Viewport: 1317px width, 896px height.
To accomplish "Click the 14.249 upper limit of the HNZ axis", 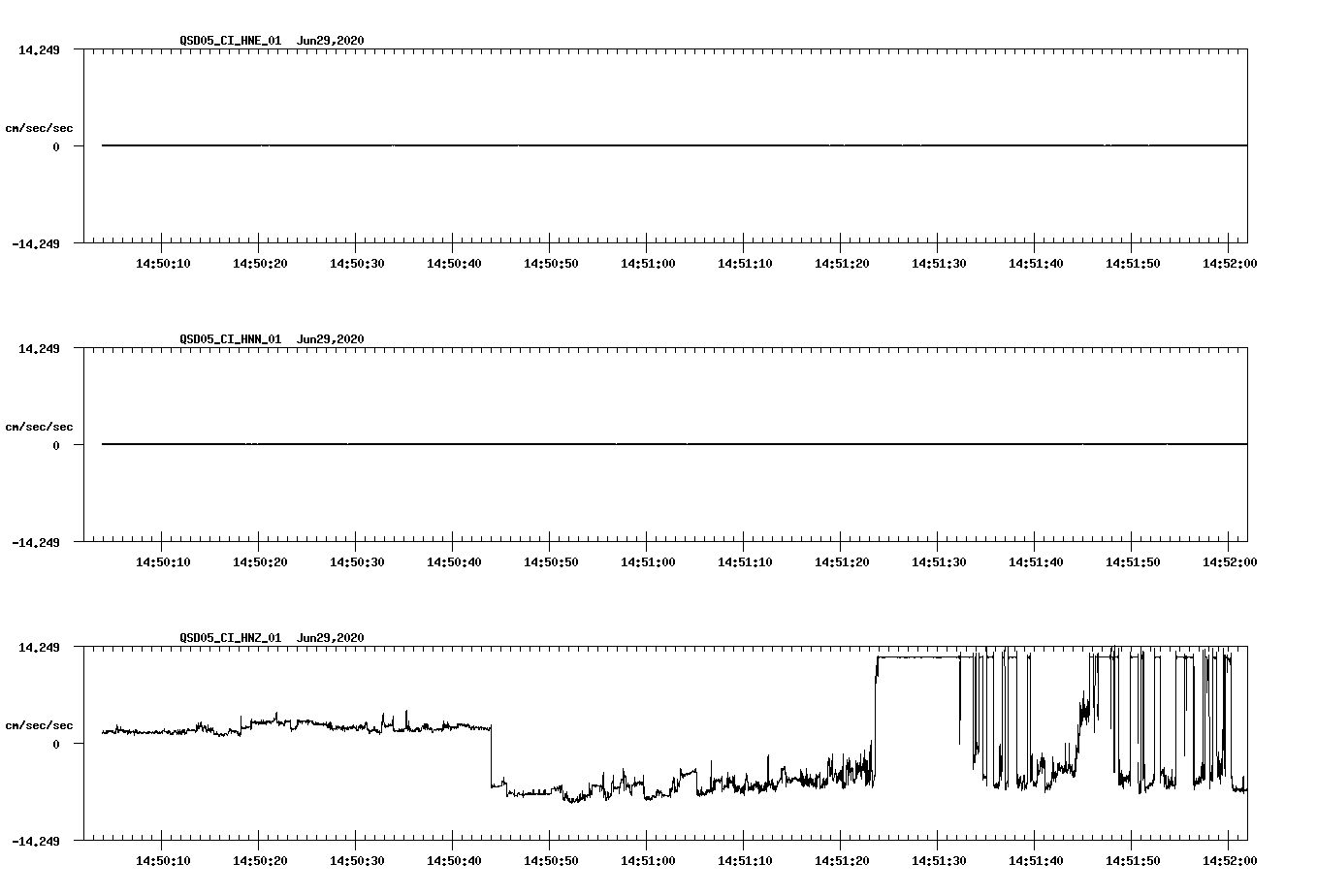I will (39, 647).
